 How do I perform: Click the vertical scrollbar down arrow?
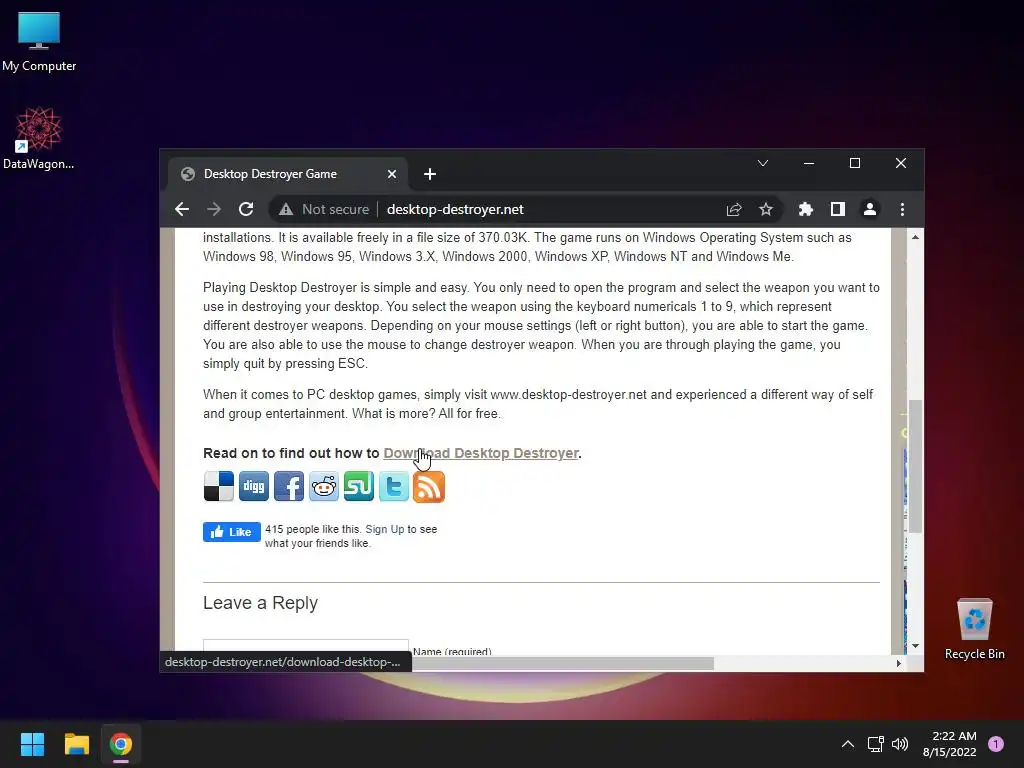pos(916,646)
